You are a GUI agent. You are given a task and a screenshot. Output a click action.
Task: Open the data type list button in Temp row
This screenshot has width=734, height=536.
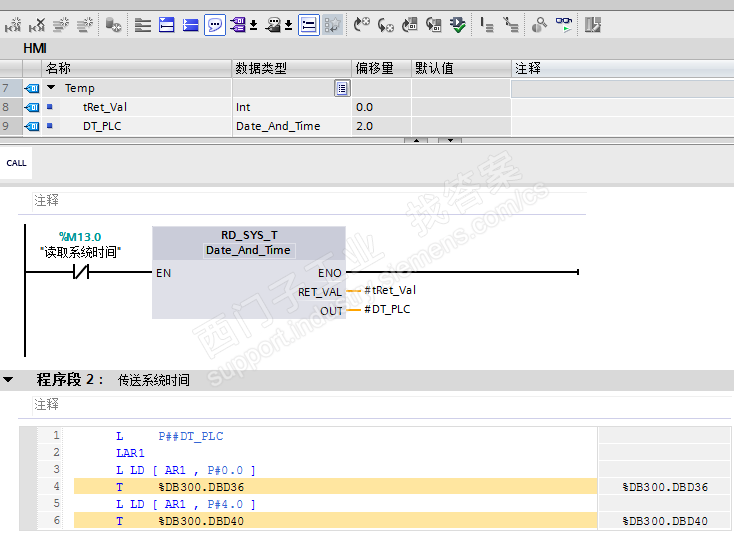tap(342, 88)
